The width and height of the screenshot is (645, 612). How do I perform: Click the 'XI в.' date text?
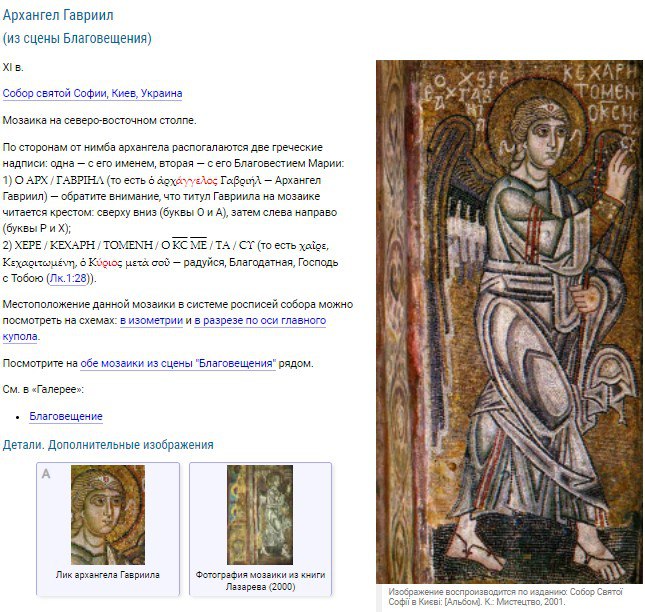(13, 67)
